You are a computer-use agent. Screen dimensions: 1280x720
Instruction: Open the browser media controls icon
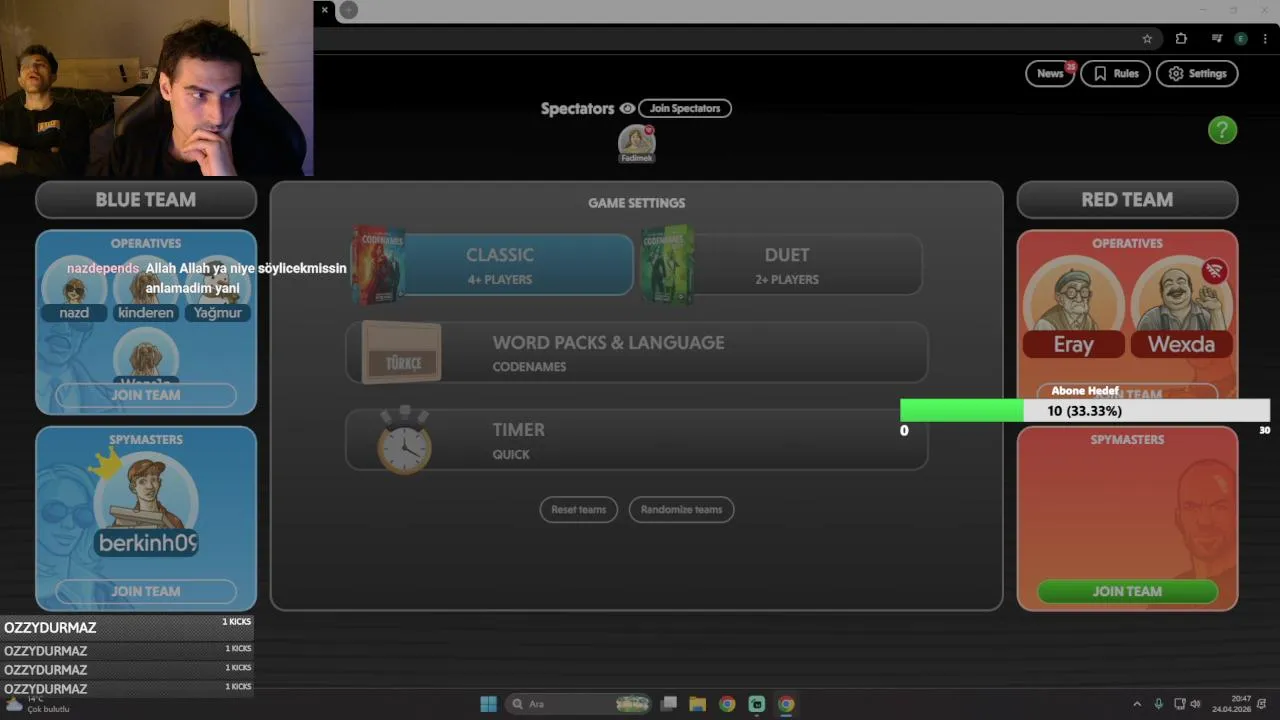(1216, 39)
